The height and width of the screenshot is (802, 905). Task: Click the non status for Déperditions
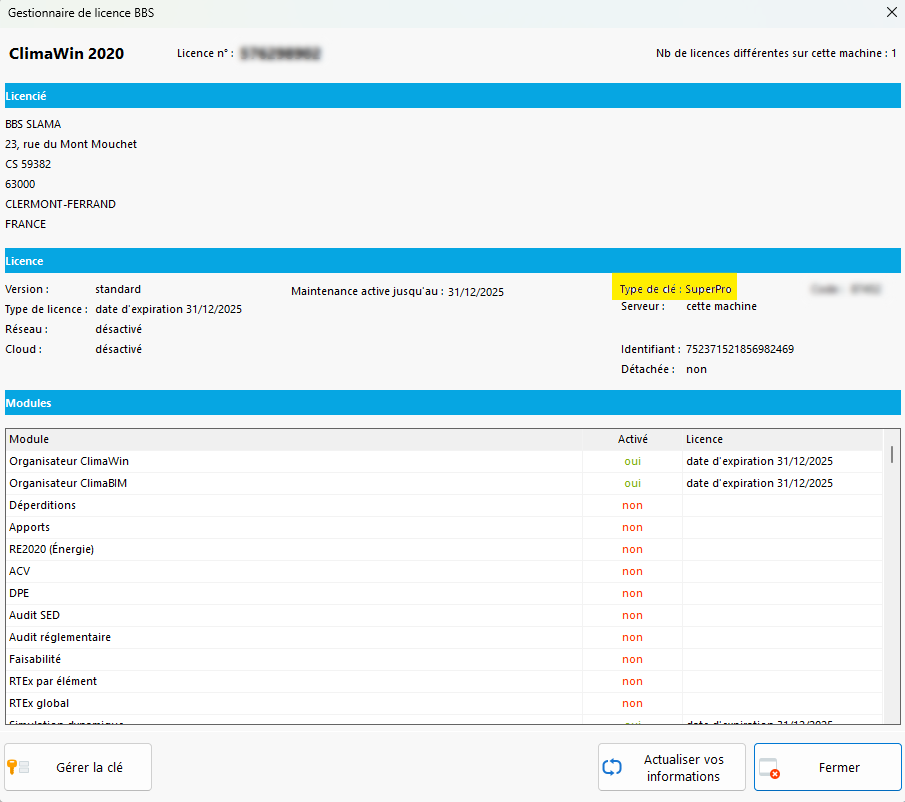coord(633,505)
